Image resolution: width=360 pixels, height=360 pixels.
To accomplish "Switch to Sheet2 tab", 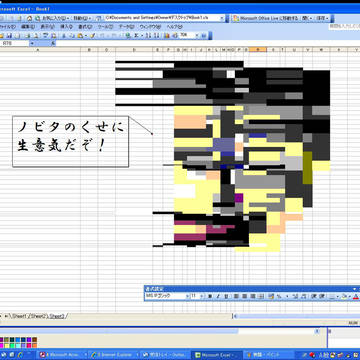I will tap(37, 316).
